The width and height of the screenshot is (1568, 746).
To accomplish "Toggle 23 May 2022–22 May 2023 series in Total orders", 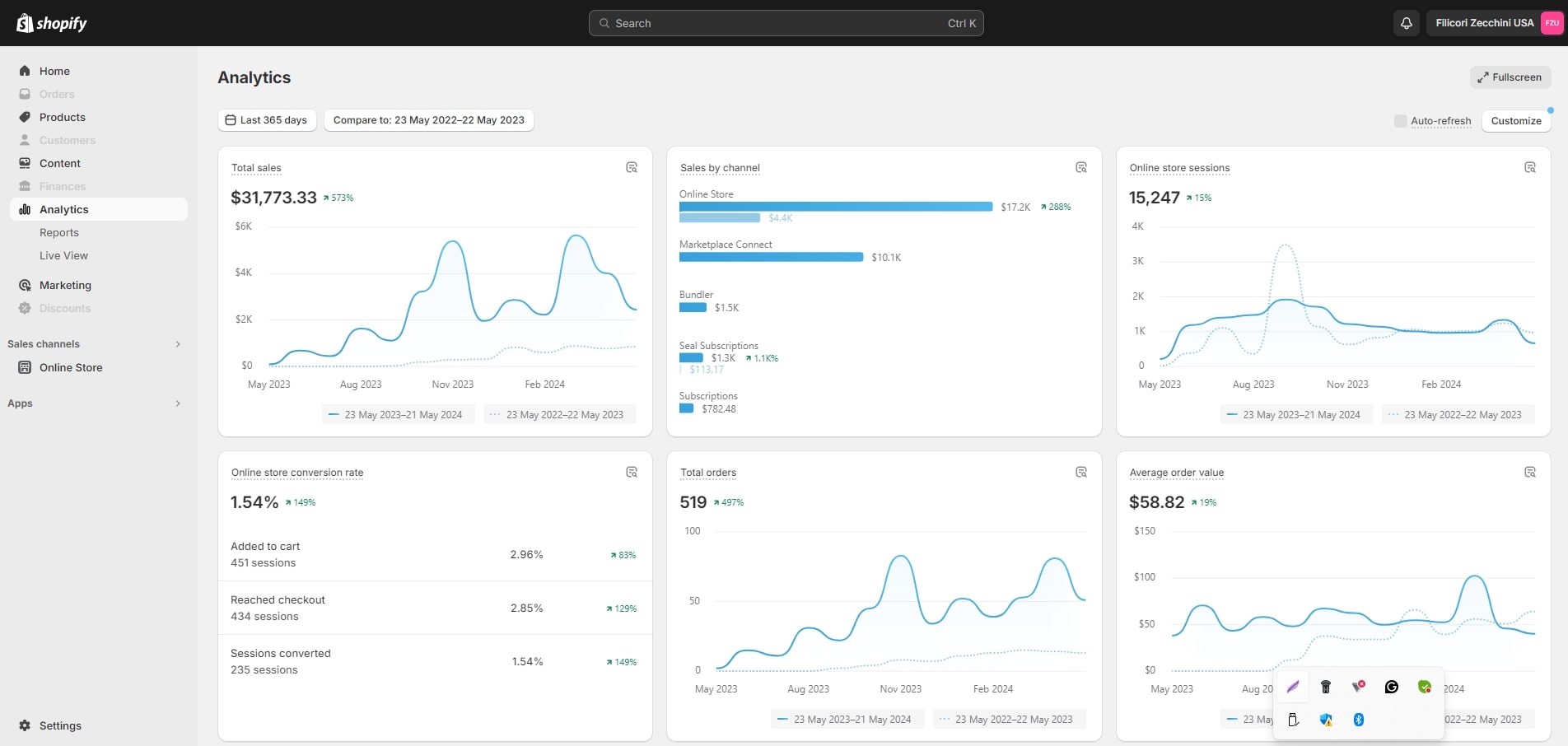I will (x=1009, y=719).
